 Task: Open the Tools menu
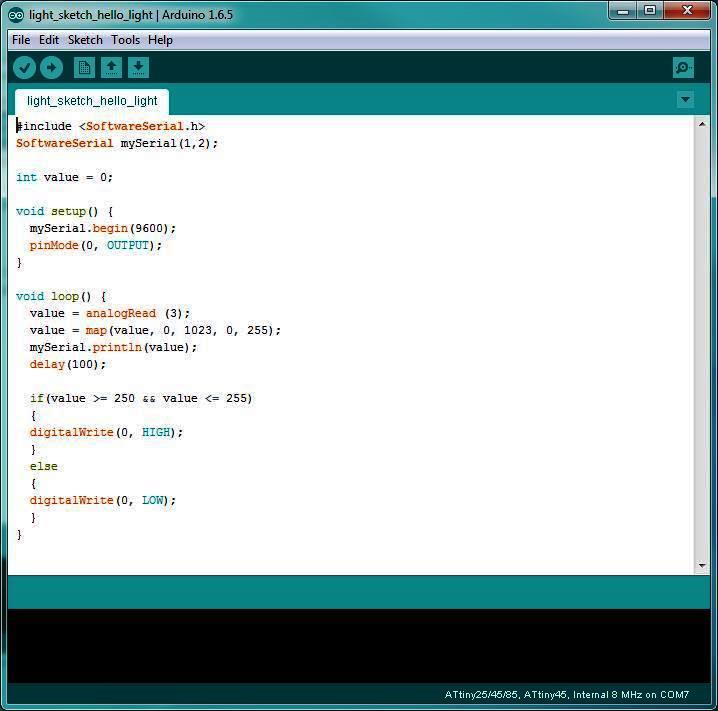coord(125,40)
